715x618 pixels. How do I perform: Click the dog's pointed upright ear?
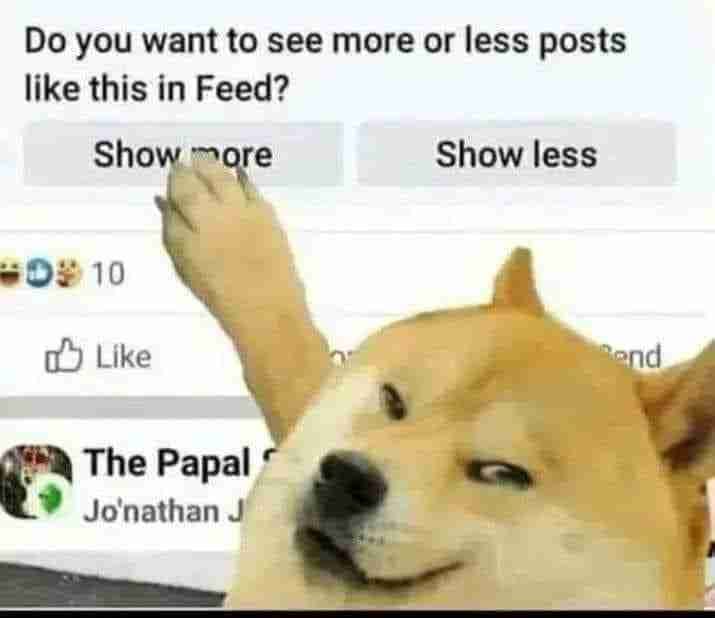point(518,281)
